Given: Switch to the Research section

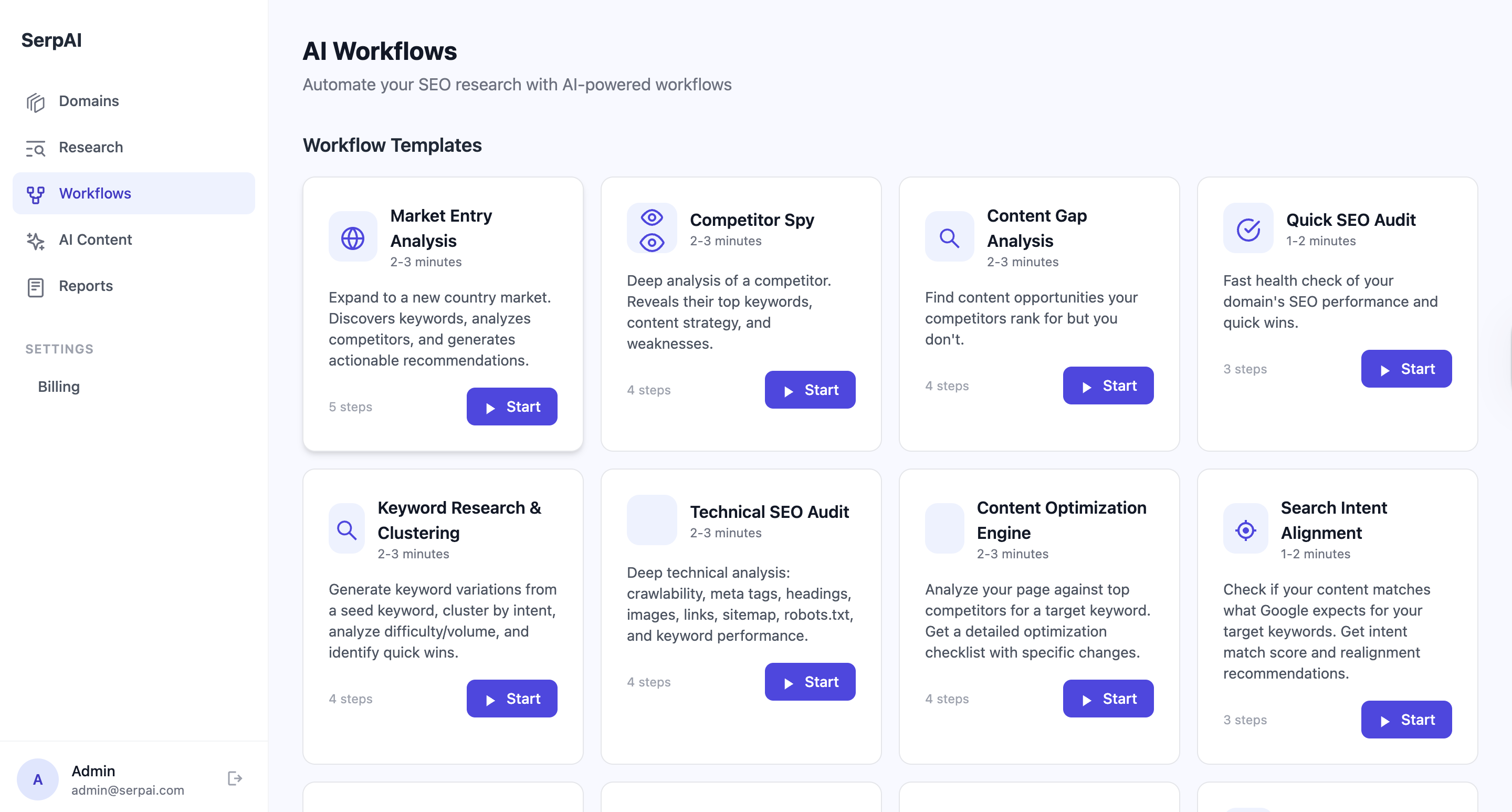Looking at the screenshot, I should 91,148.
